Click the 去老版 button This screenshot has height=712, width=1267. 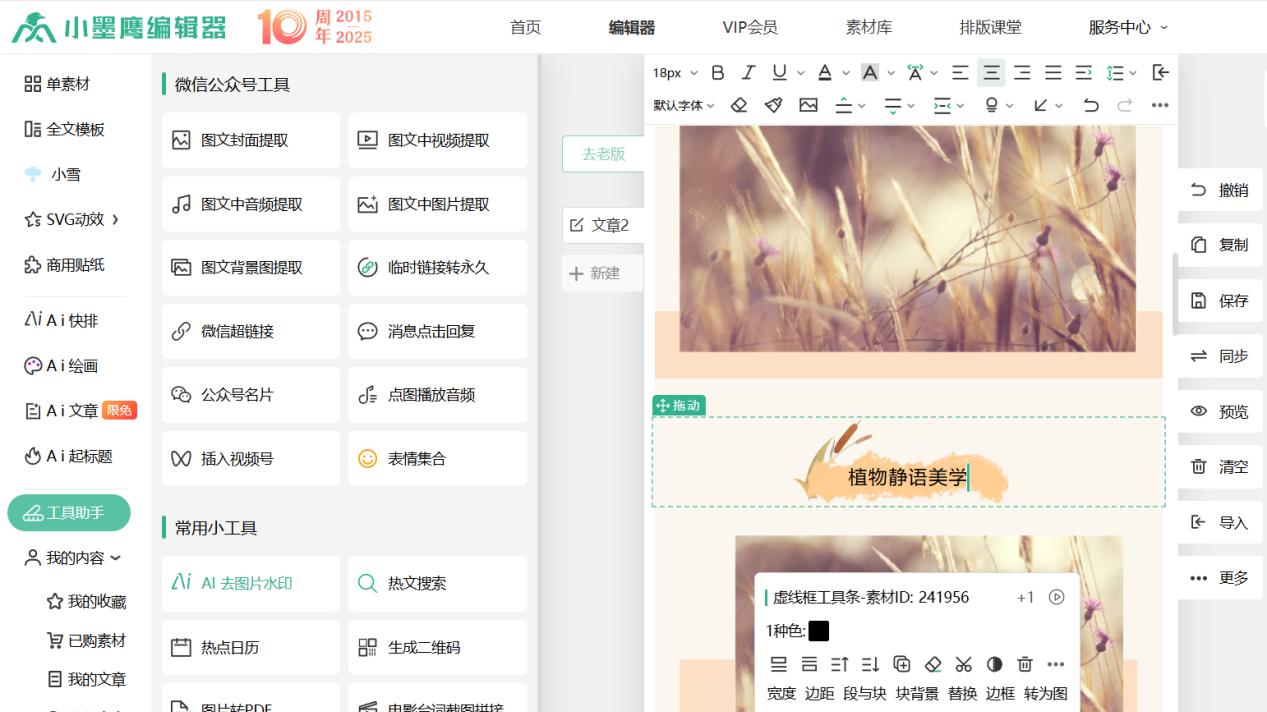click(602, 154)
